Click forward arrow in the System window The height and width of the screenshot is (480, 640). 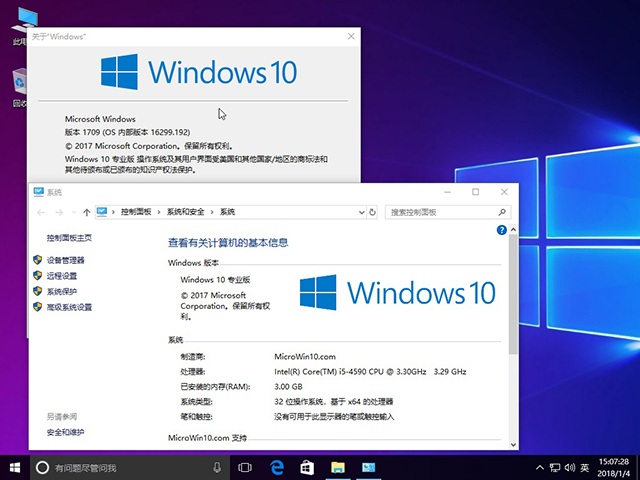coord(60,212)
